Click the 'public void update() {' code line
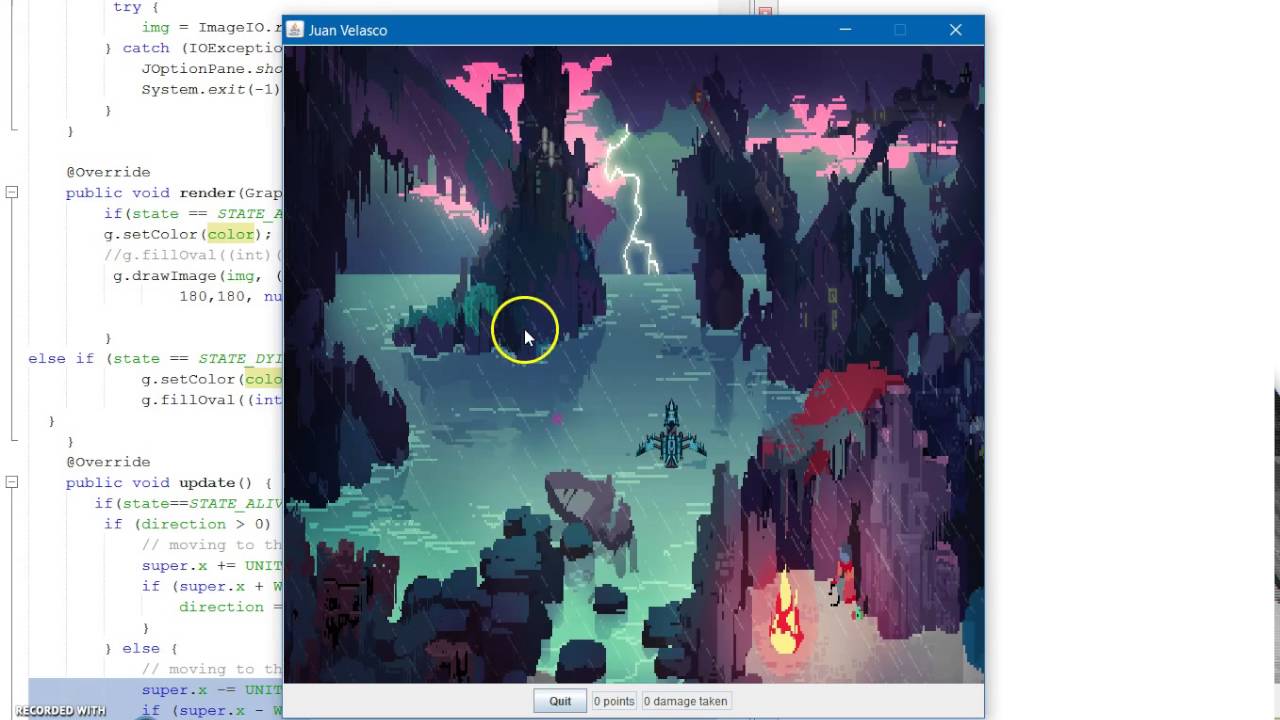 (x=168, y=483)
